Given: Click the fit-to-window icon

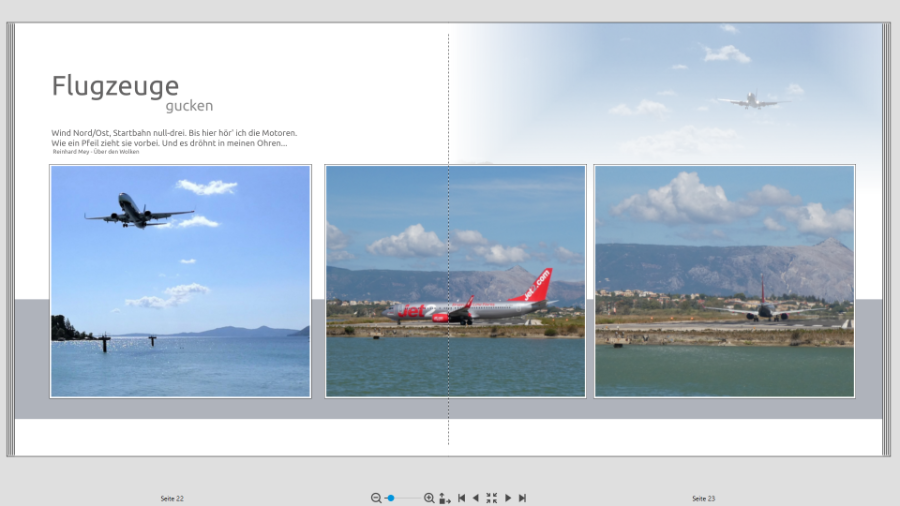Looking at the screenshot, I should click(491, 498).
